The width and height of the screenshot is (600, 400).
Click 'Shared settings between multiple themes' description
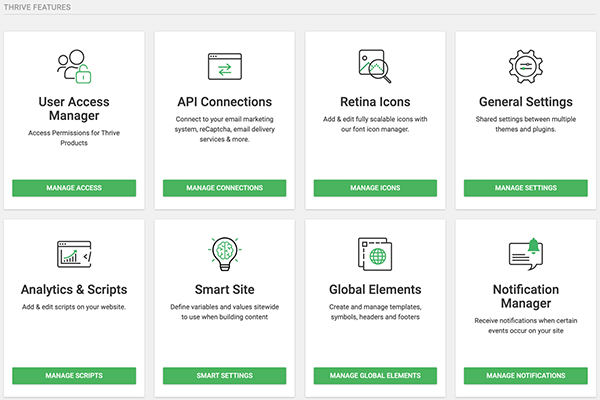tap(526, 124)
